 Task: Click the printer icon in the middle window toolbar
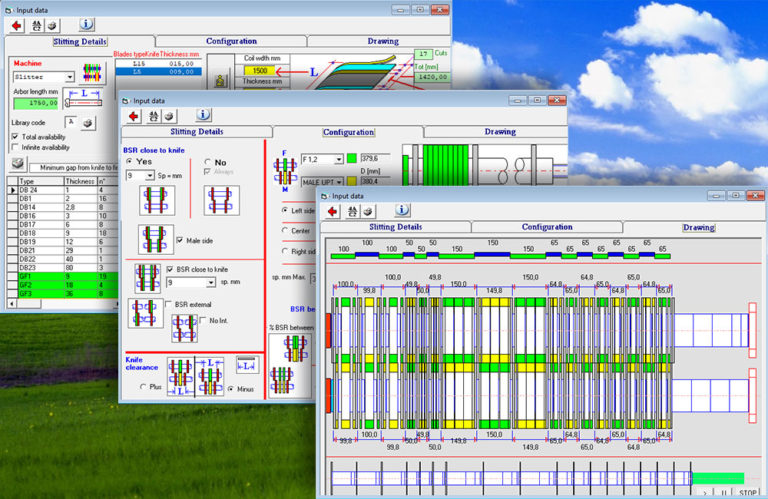coord(167,116)
